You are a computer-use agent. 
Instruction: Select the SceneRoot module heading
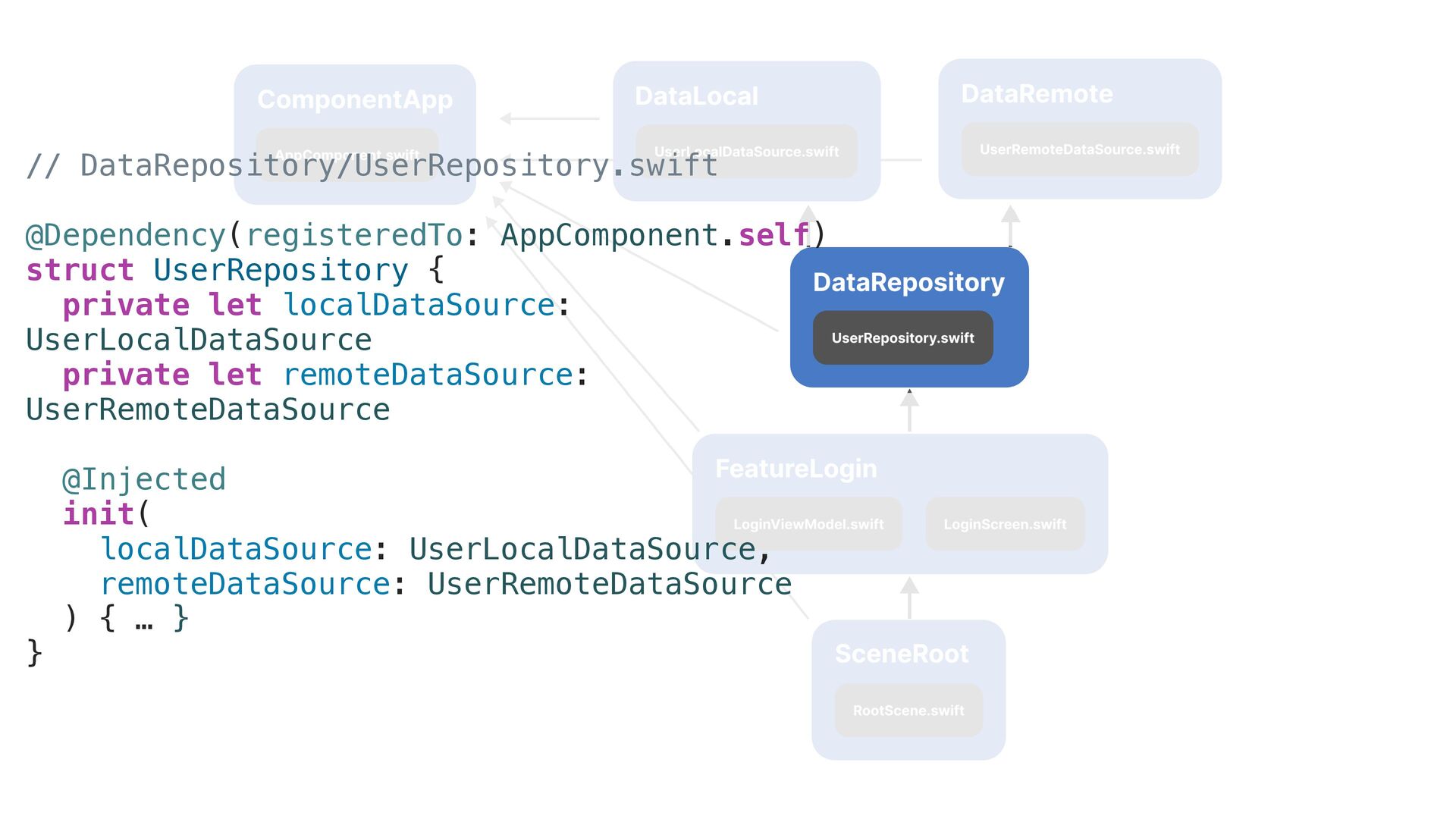(x=902, y=654)
